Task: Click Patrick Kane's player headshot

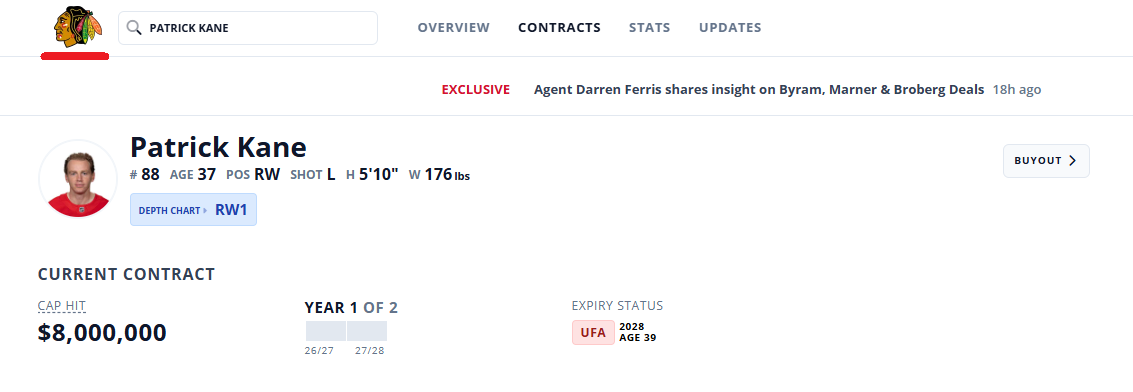Action: (78, 179)
